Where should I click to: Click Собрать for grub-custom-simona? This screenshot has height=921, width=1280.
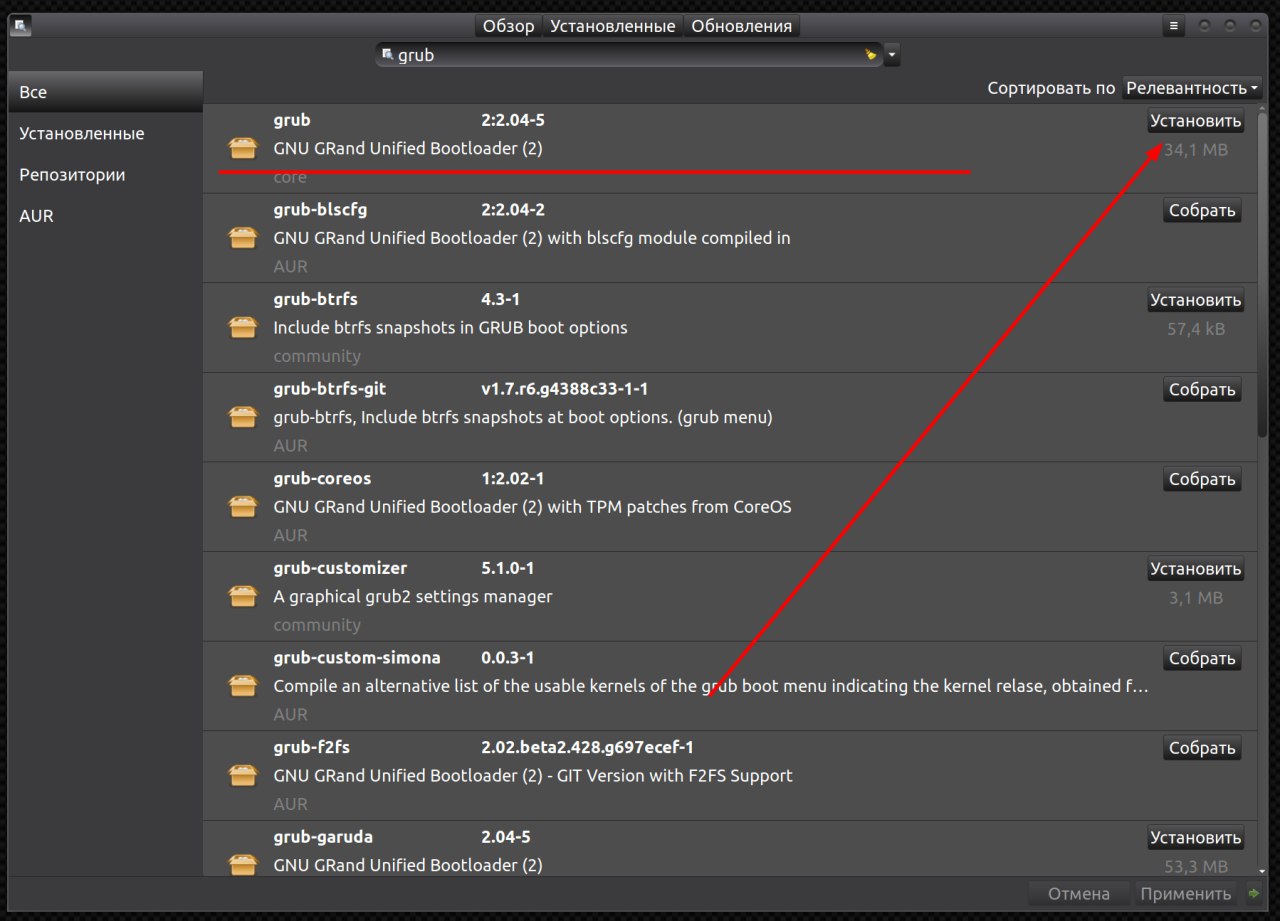[1202, 658]
